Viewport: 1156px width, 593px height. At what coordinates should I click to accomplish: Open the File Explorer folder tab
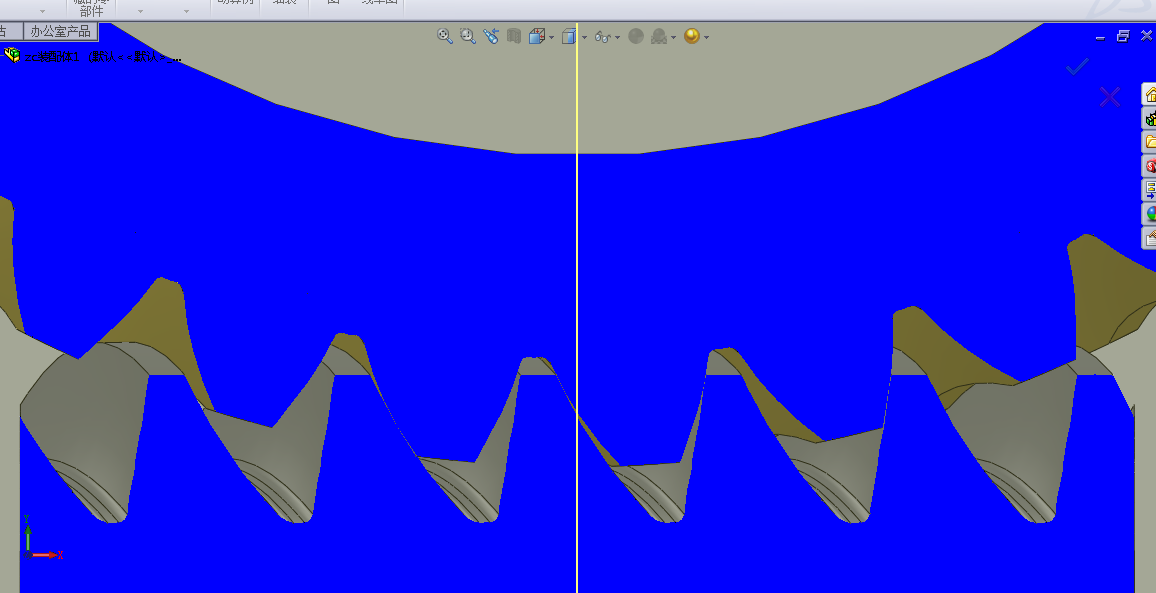1150,142
